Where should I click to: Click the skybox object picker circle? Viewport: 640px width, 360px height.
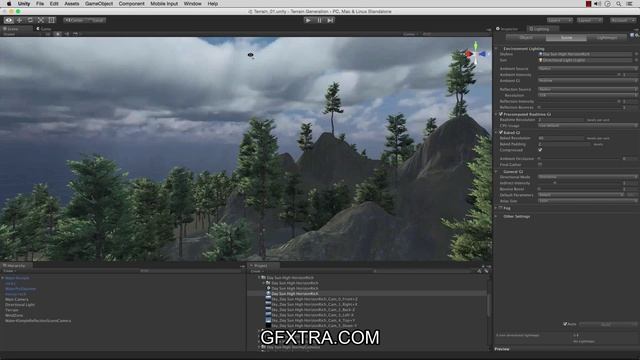[x=636, y=54]
